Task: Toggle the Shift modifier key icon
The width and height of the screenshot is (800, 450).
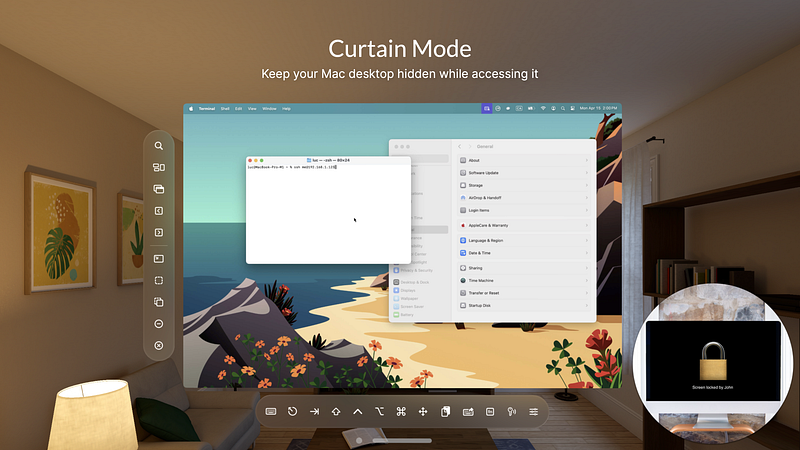Action: (336, 411)
